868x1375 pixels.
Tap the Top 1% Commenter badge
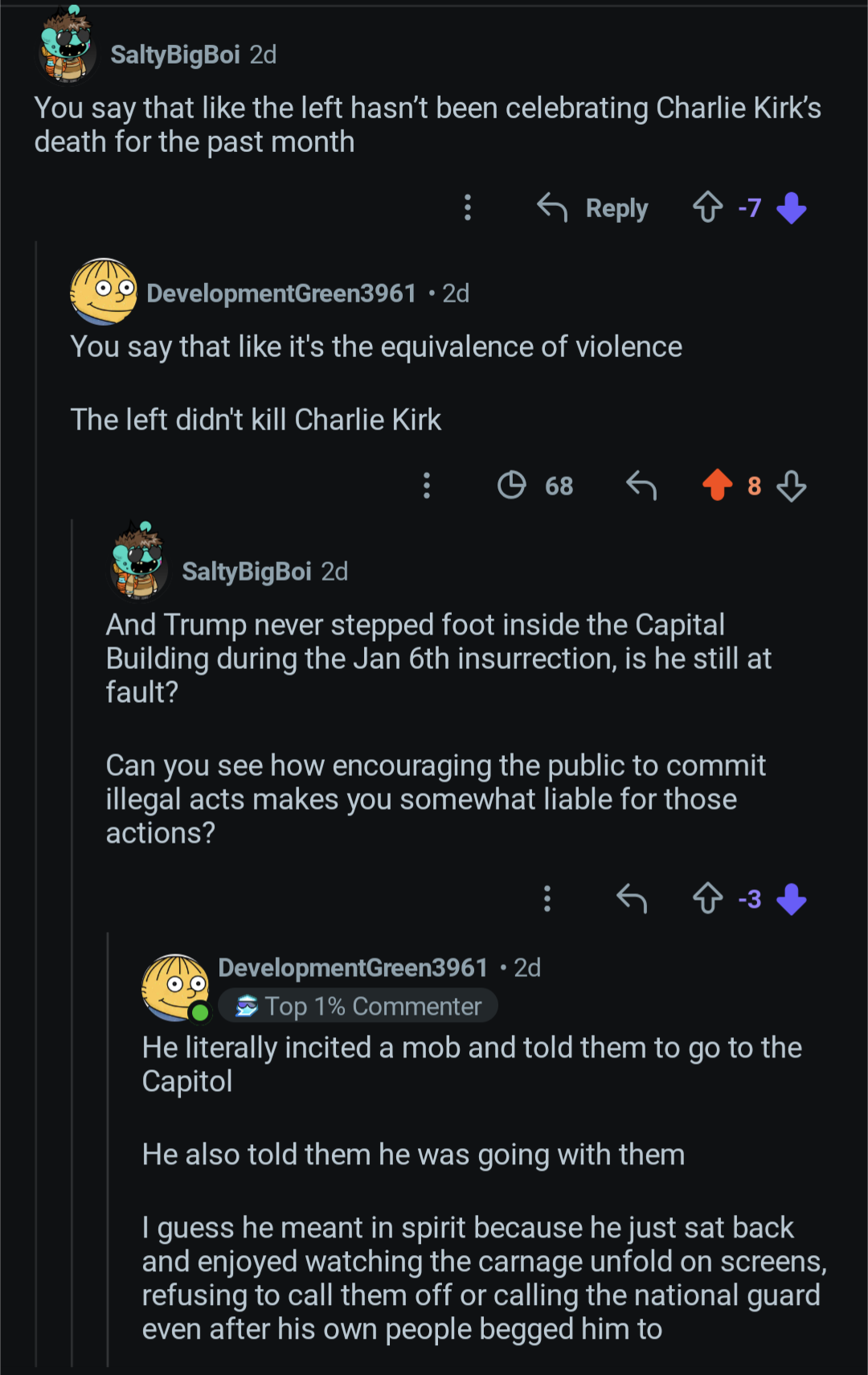tap(358, 1006)
